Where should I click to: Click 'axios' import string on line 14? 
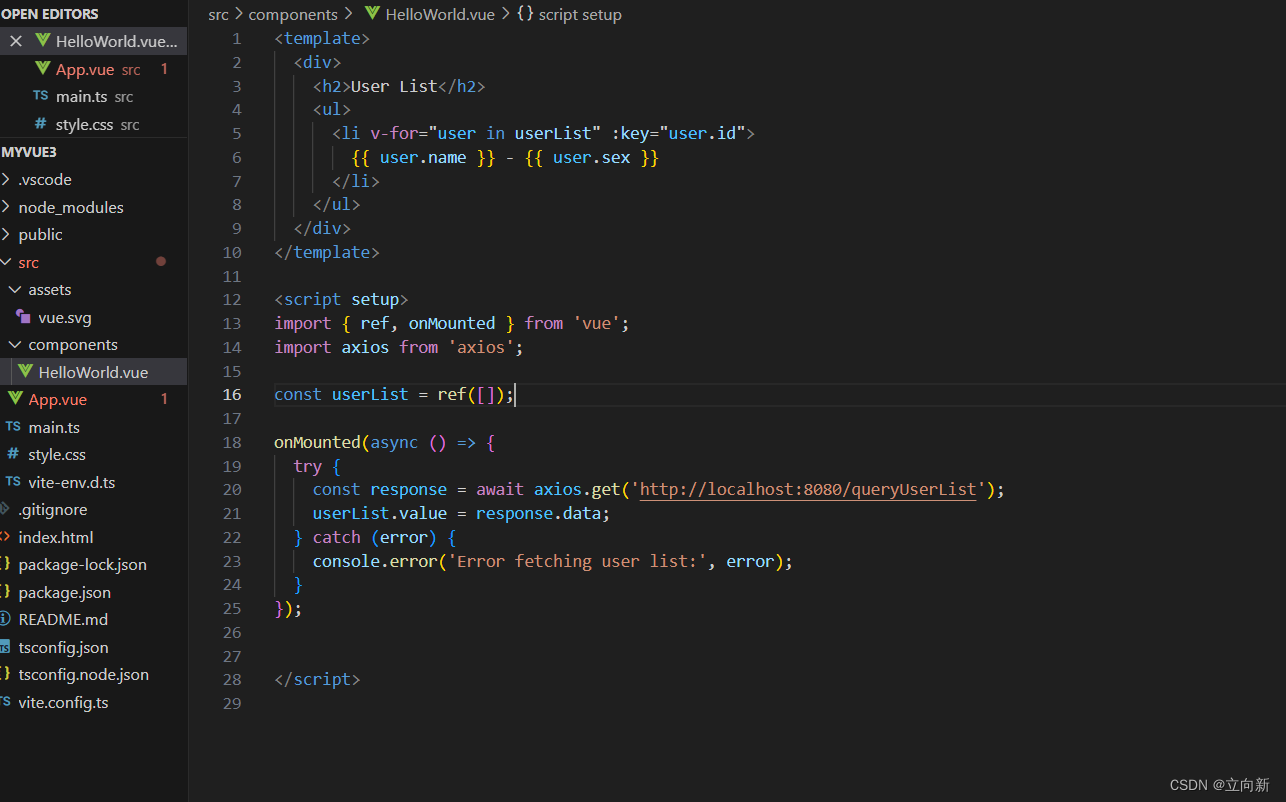coord(481,347)
